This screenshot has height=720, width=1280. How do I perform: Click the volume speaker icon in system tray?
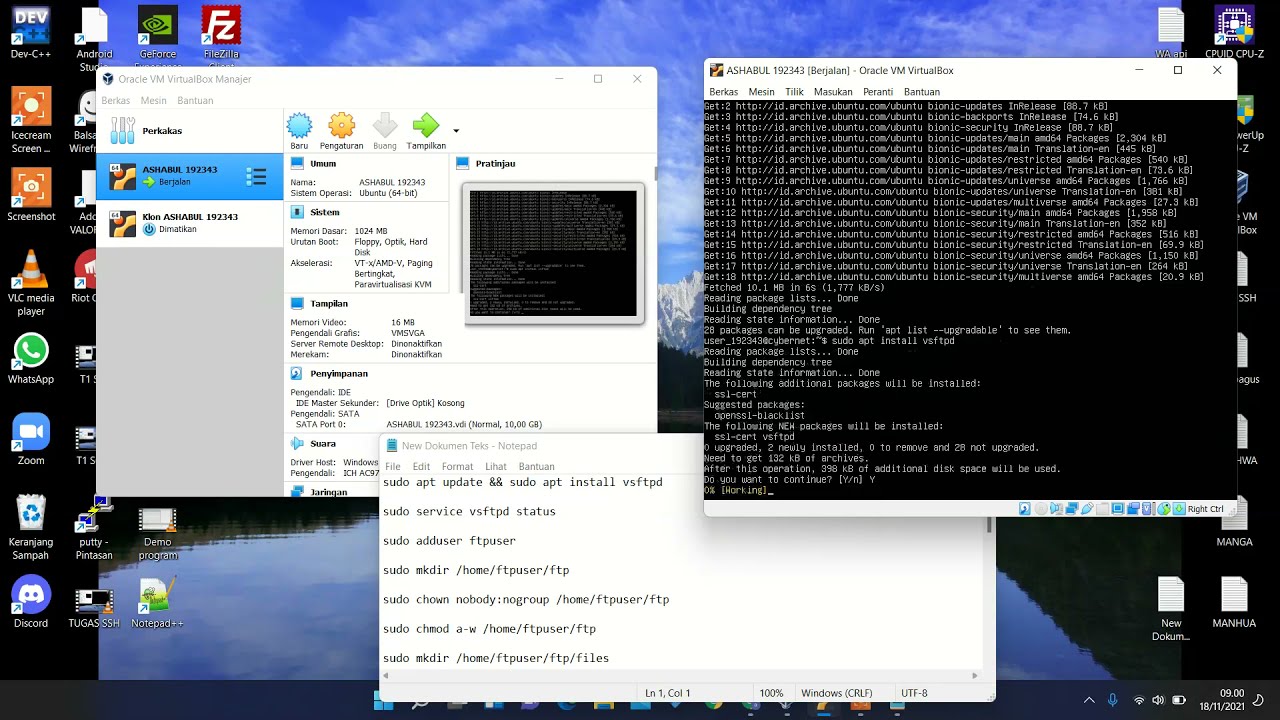click(x=1158, y=700)
